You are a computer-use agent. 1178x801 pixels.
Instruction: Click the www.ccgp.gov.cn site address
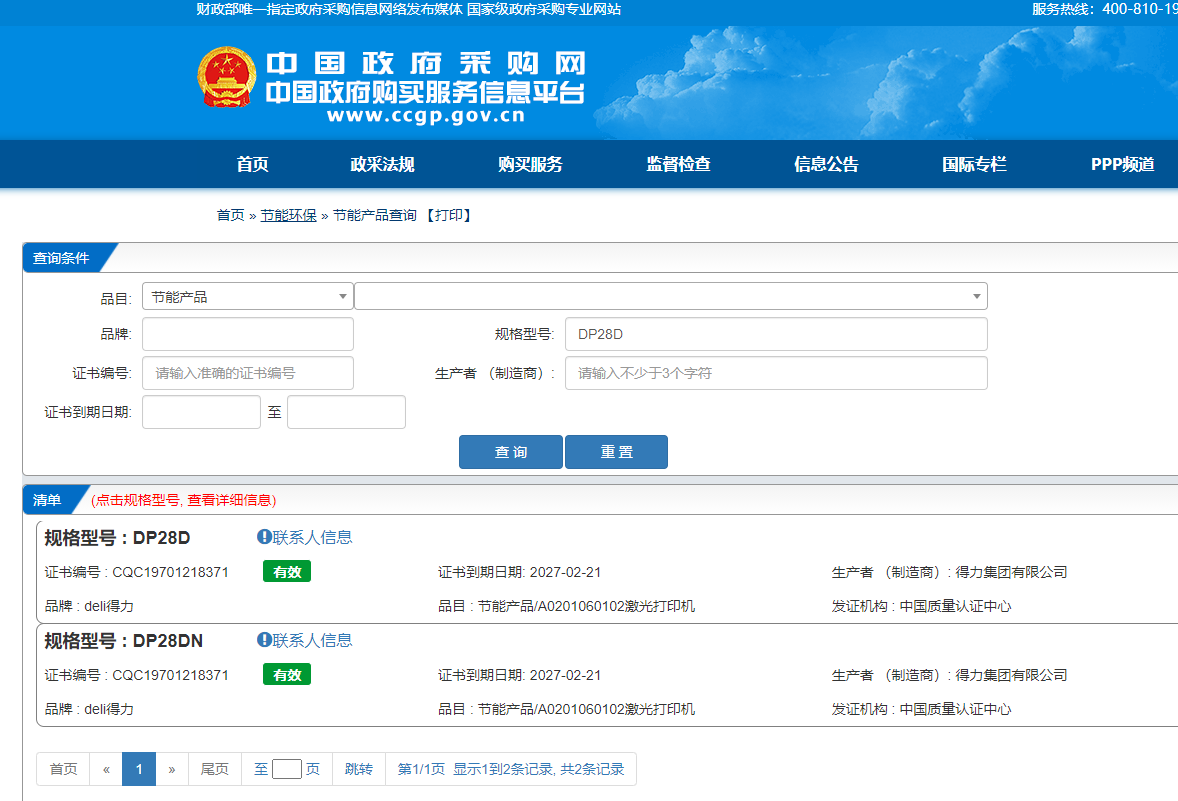(426, 116)
